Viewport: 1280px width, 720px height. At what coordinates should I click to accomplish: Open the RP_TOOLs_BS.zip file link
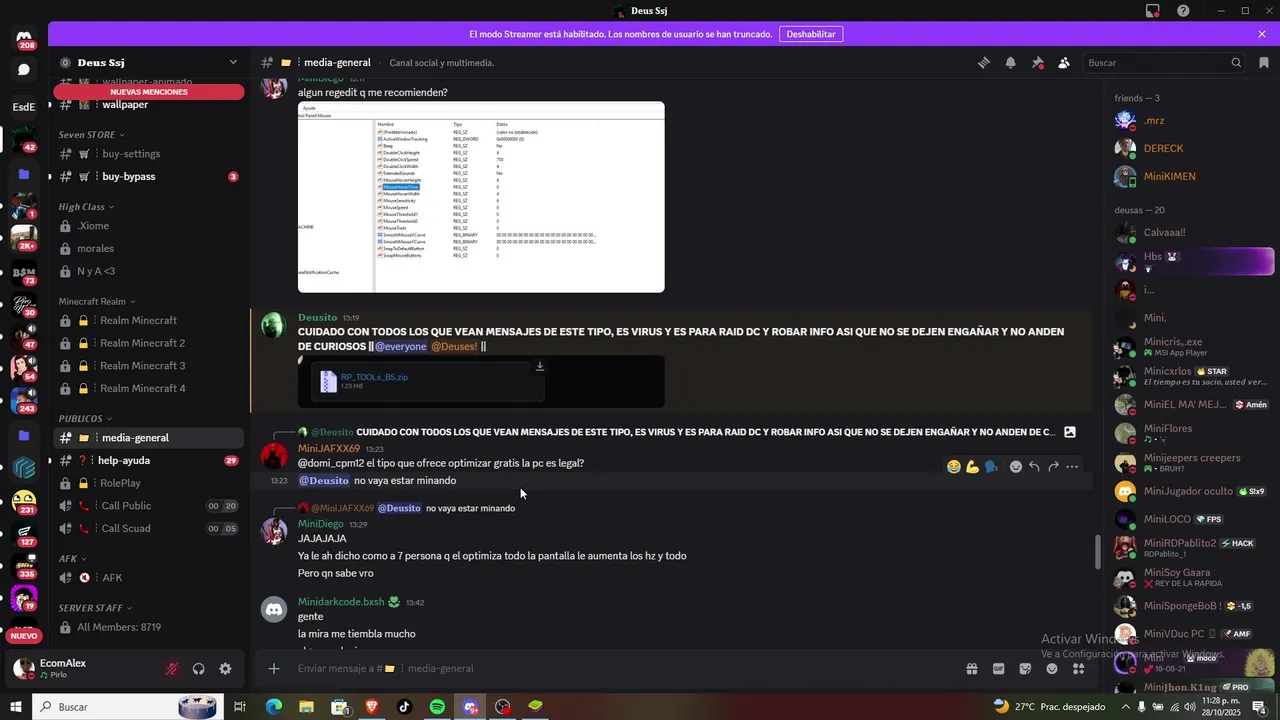pos(375,377)
